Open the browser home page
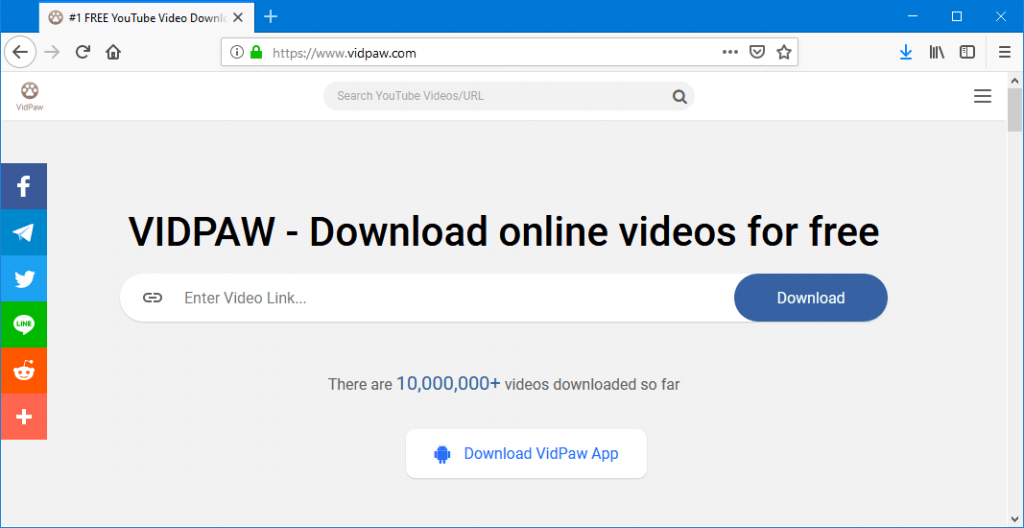The width and height of the screenshot is (1024, 528). [114, 52]
